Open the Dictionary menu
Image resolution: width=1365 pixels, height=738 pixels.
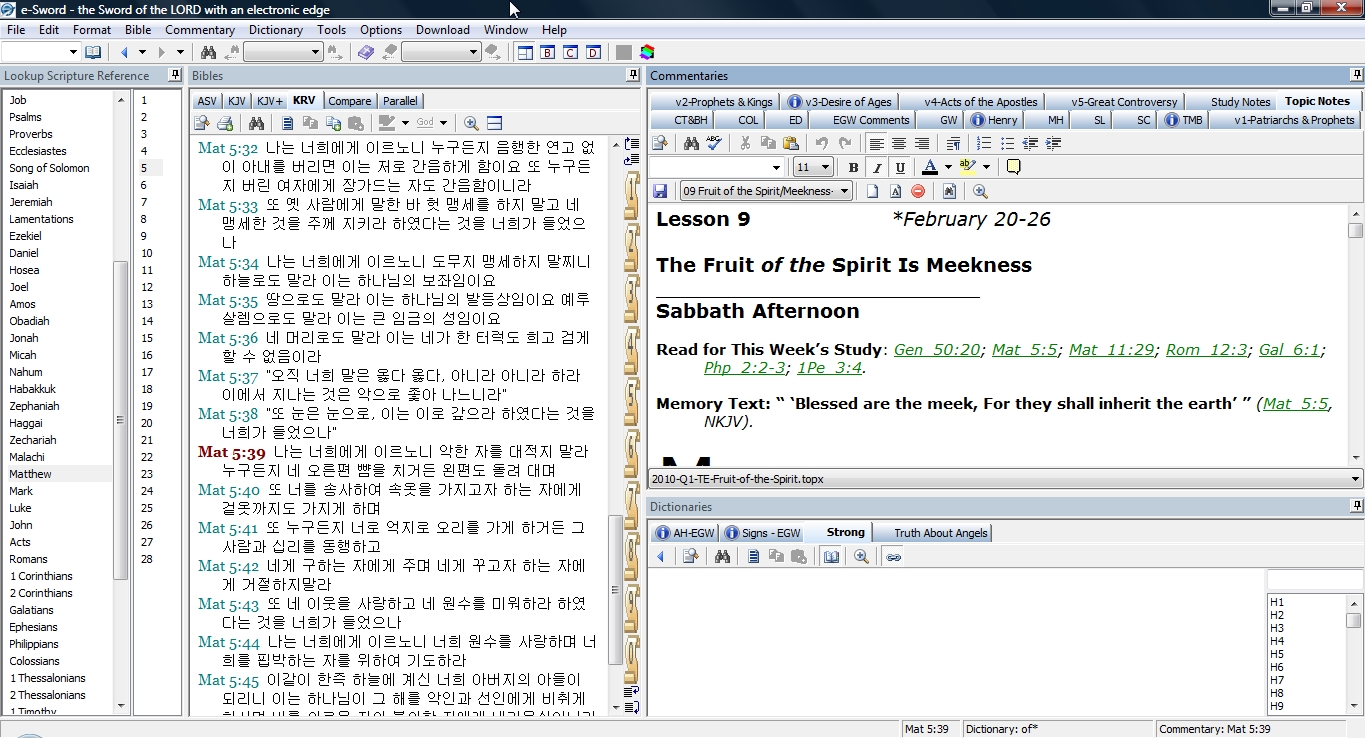pyautogui.click(x=276, y=29)
